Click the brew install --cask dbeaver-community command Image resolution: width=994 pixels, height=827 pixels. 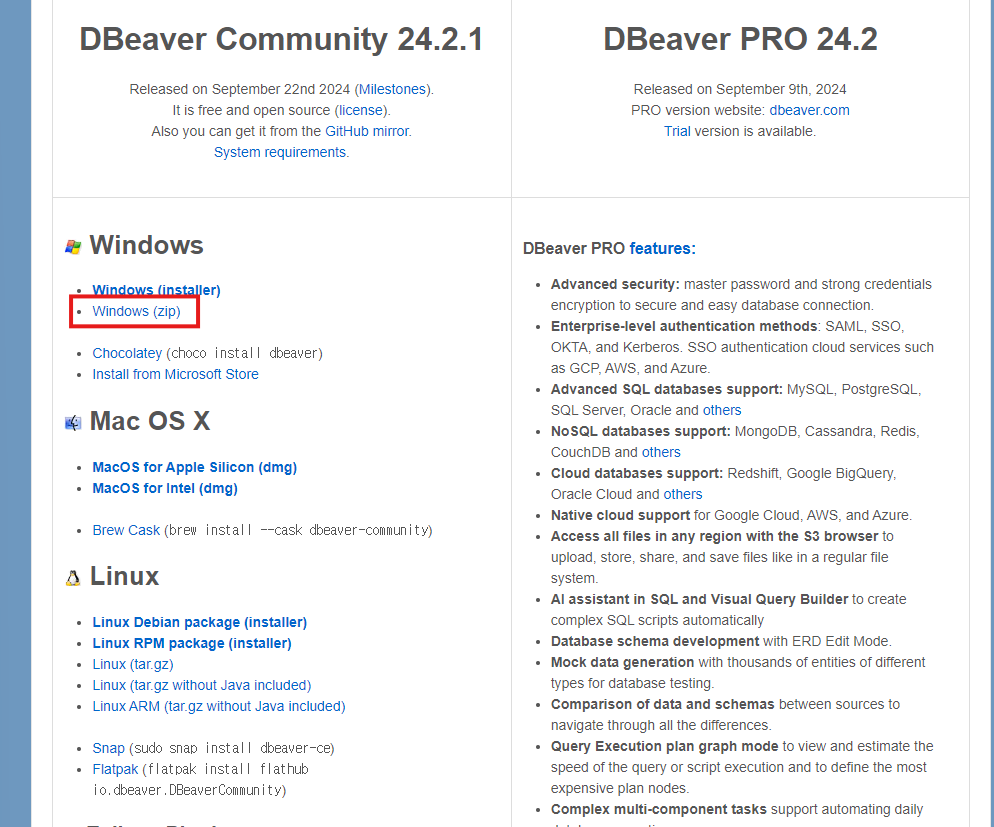point(298,530)
